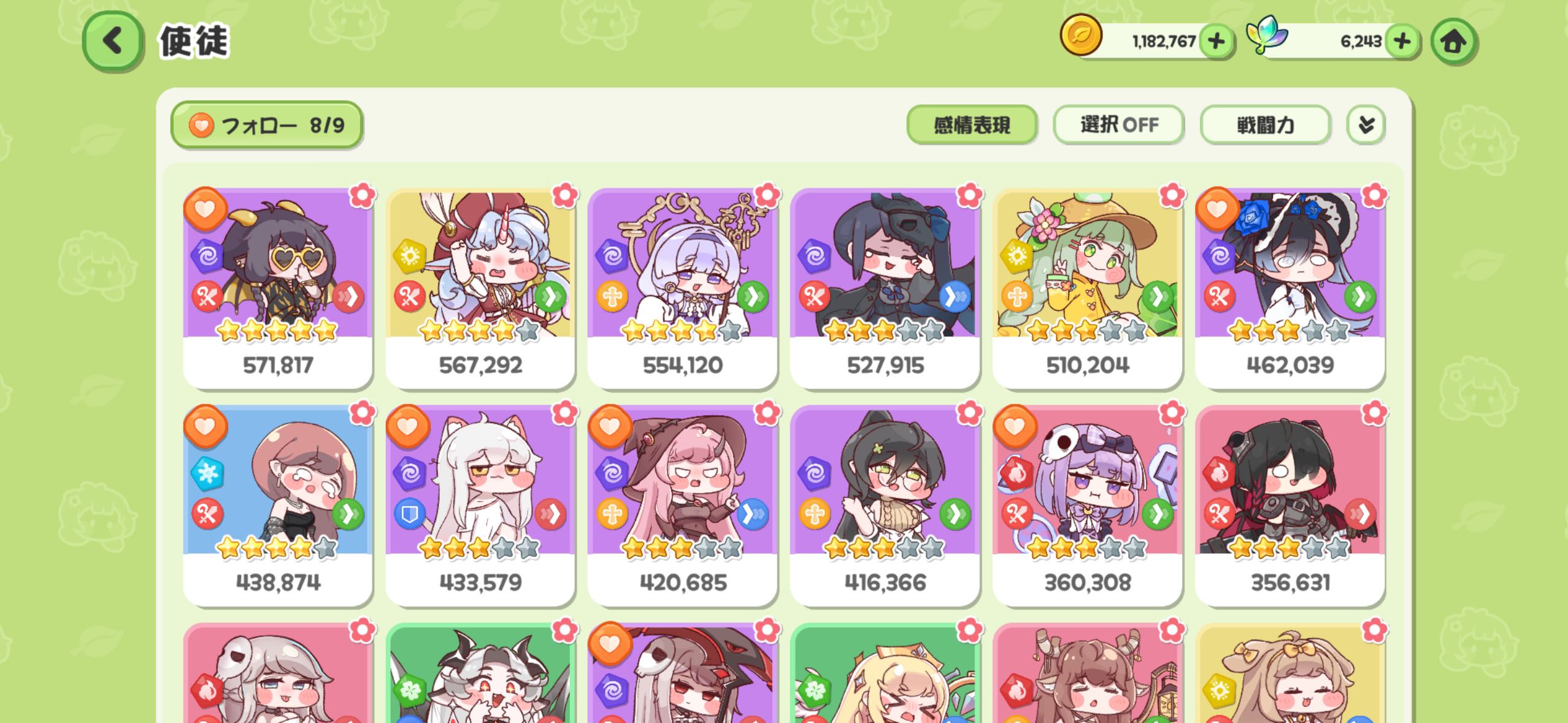This screenshot has width=1568, height=723.
Task: Tap flower badge on the 567,292 card
Action: tap(564, 196)
